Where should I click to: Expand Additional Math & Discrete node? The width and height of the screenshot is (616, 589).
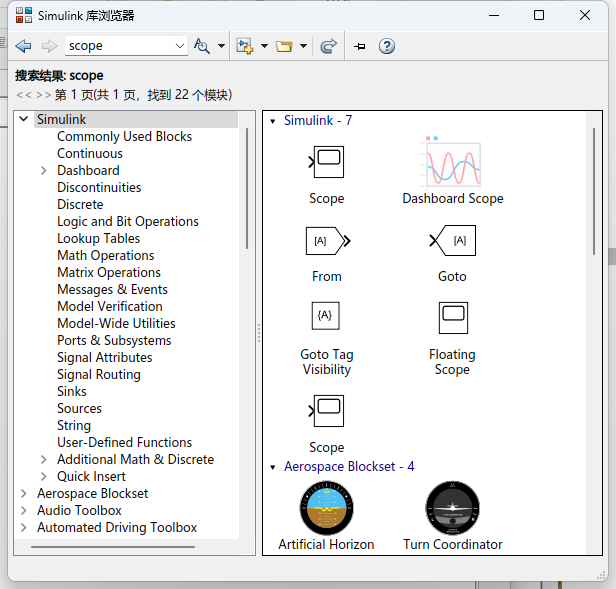click(x=44, y=459)
